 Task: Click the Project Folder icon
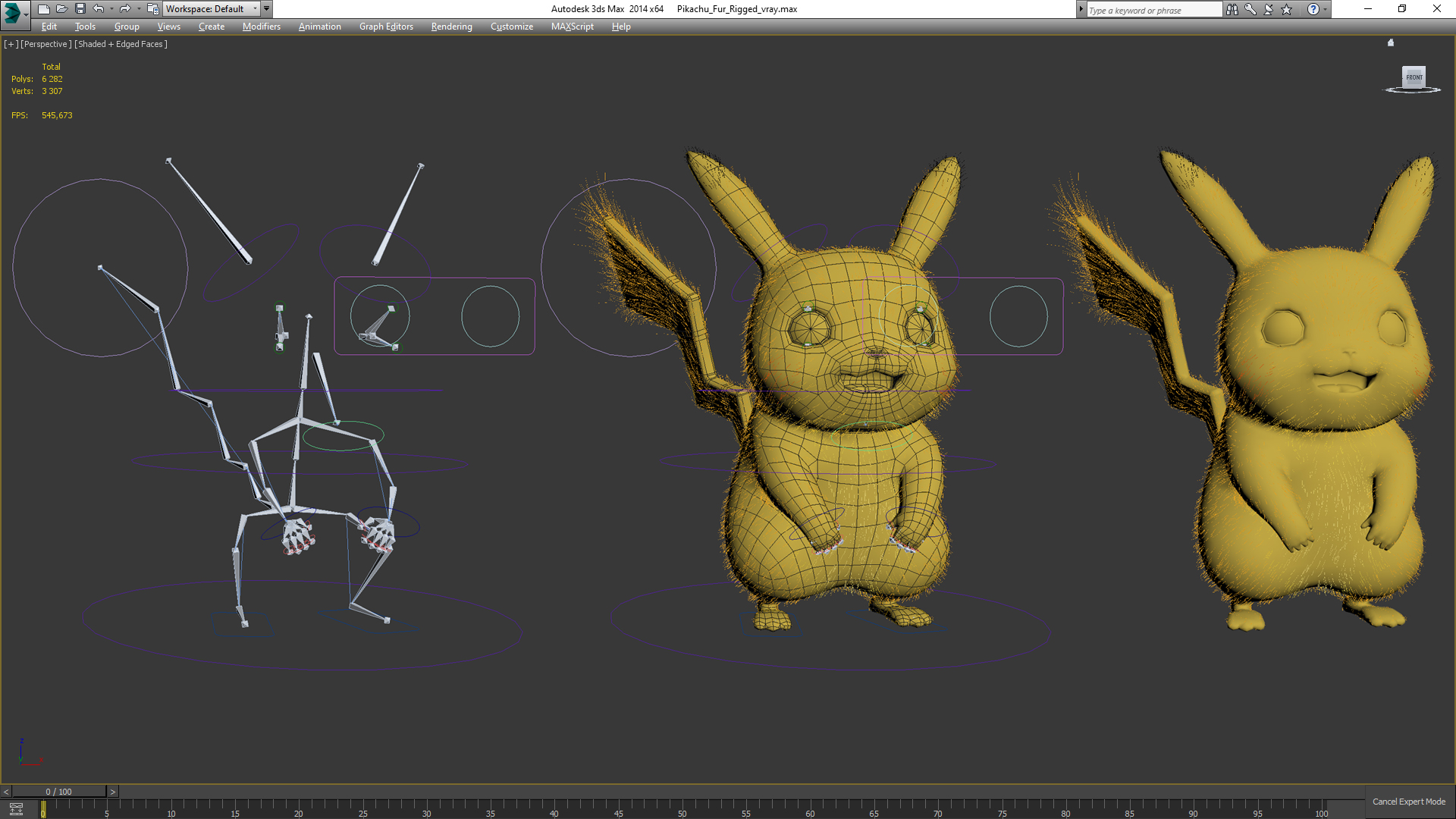pos(152,9)
